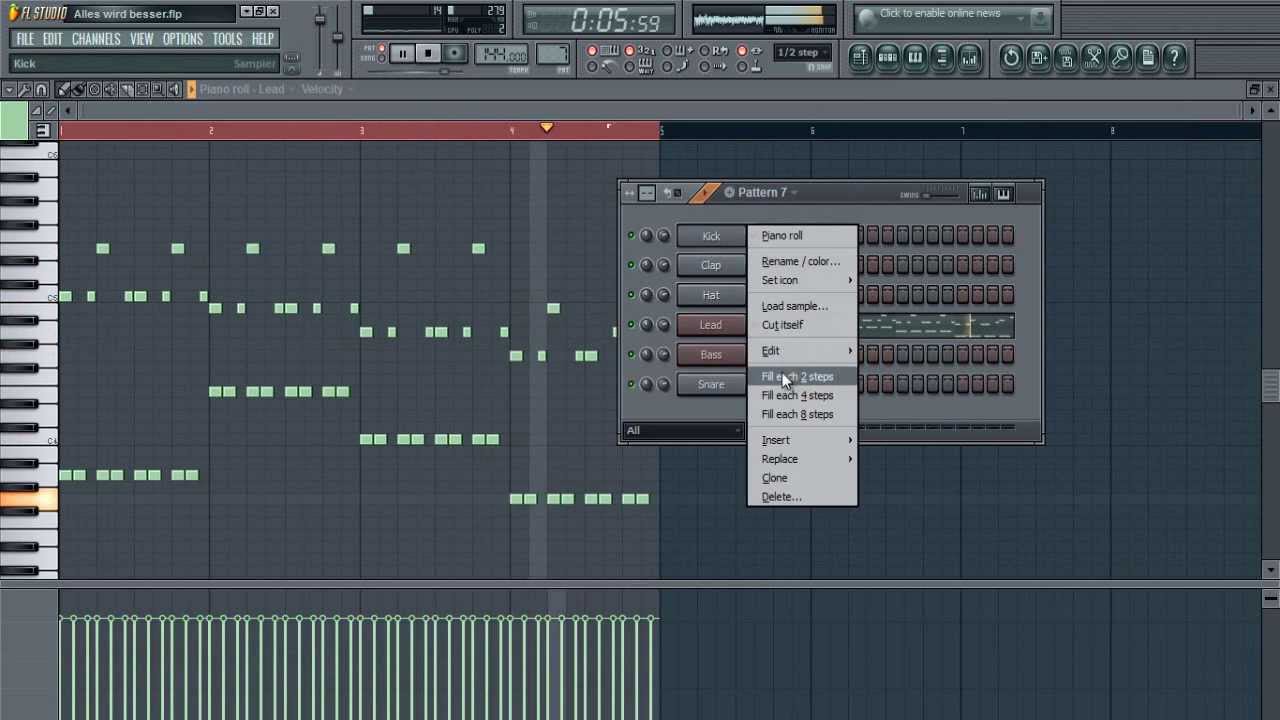Viewport: 1280px width, 720px height.
Task: Click the orange playhead marker on timeline
Action: tap(546, 127)
